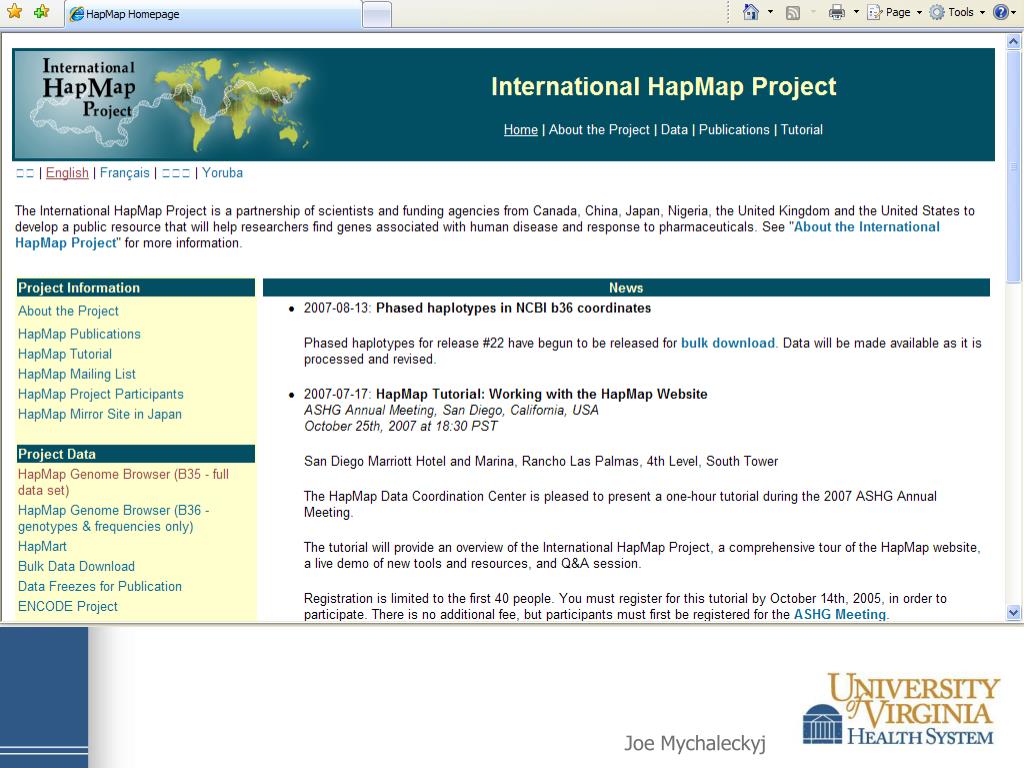Click the Japanese language link before Yoruba
The width and height of the screenshot is (1024, 768).
click(x=176, y=173)
